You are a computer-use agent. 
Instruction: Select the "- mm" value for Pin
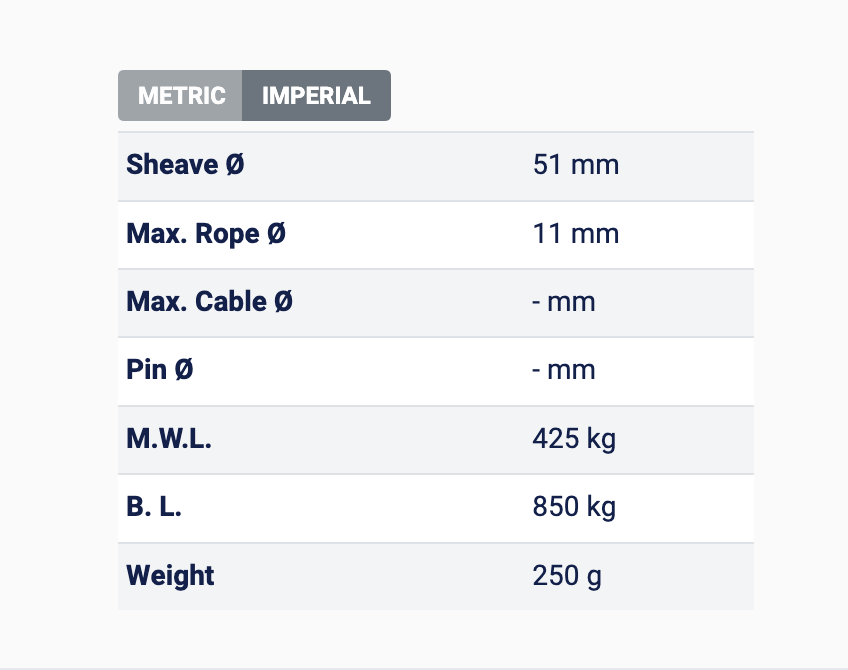point(564,370)
